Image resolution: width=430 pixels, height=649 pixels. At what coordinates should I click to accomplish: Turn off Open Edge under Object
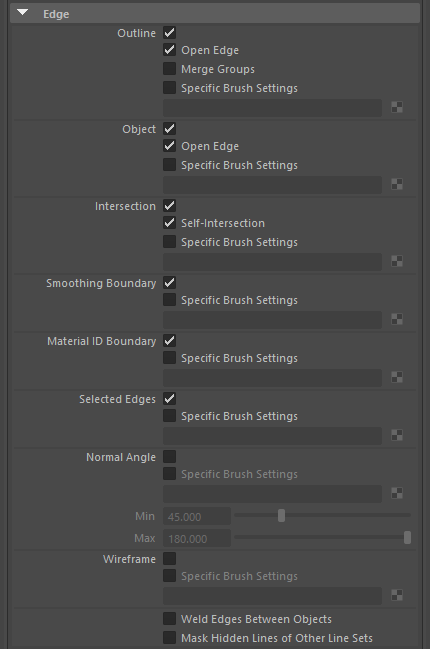pyautogui.click(x=169, y=146)
